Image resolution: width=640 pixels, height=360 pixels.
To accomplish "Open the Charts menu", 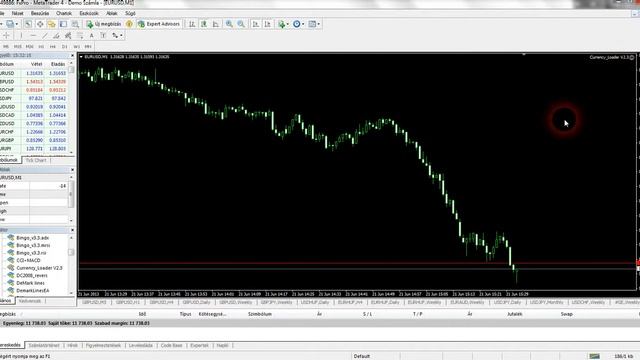I will click(x=64, y=13).
